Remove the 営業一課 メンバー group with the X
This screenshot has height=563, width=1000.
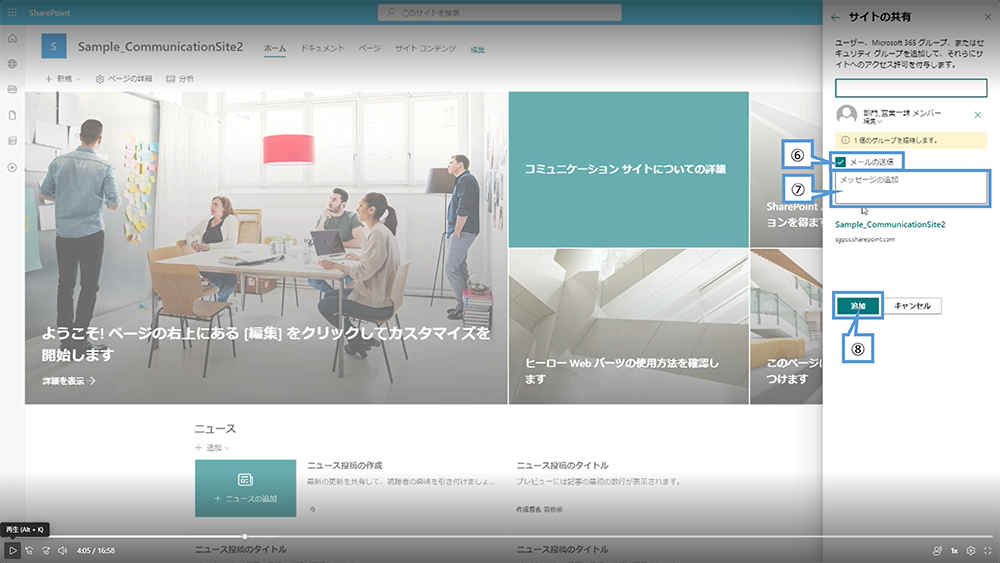click(978, 115)
